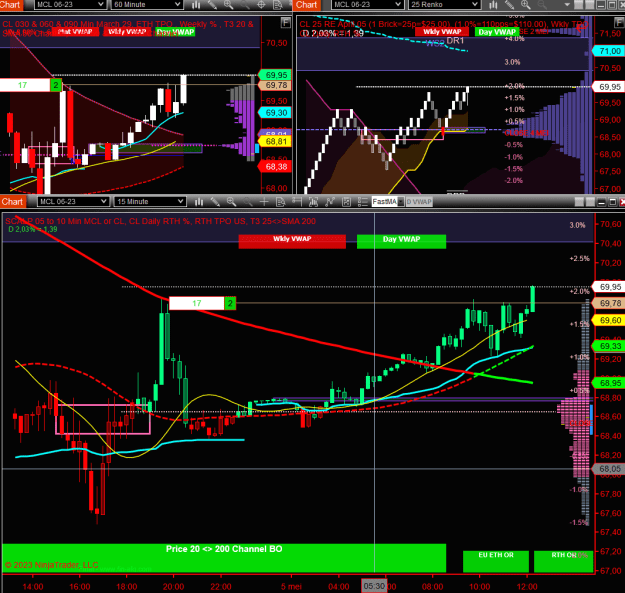Image resolution: width=625 pixels, height=593 pixels.
Task: Select drawing tools pencil in 25 Renko chart
Action: pos(509,5)
